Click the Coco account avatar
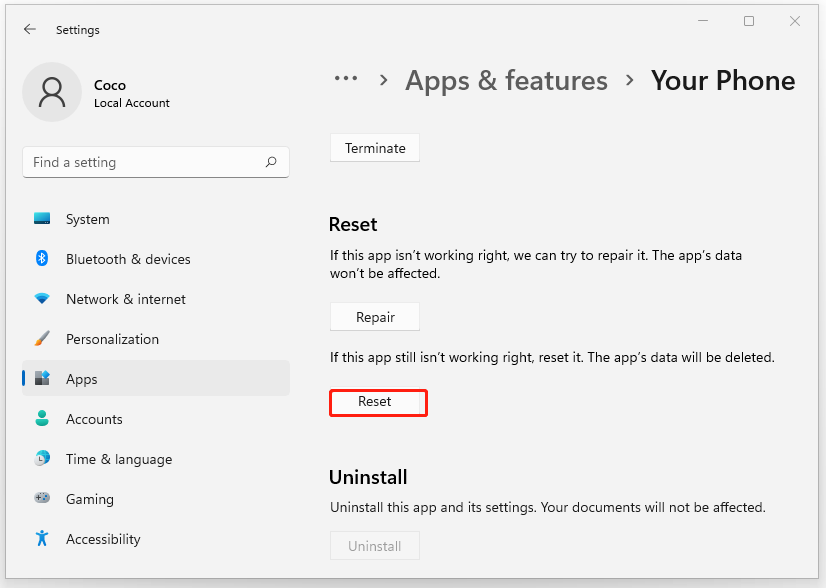 pyautogui.click(x=52, y=91)
